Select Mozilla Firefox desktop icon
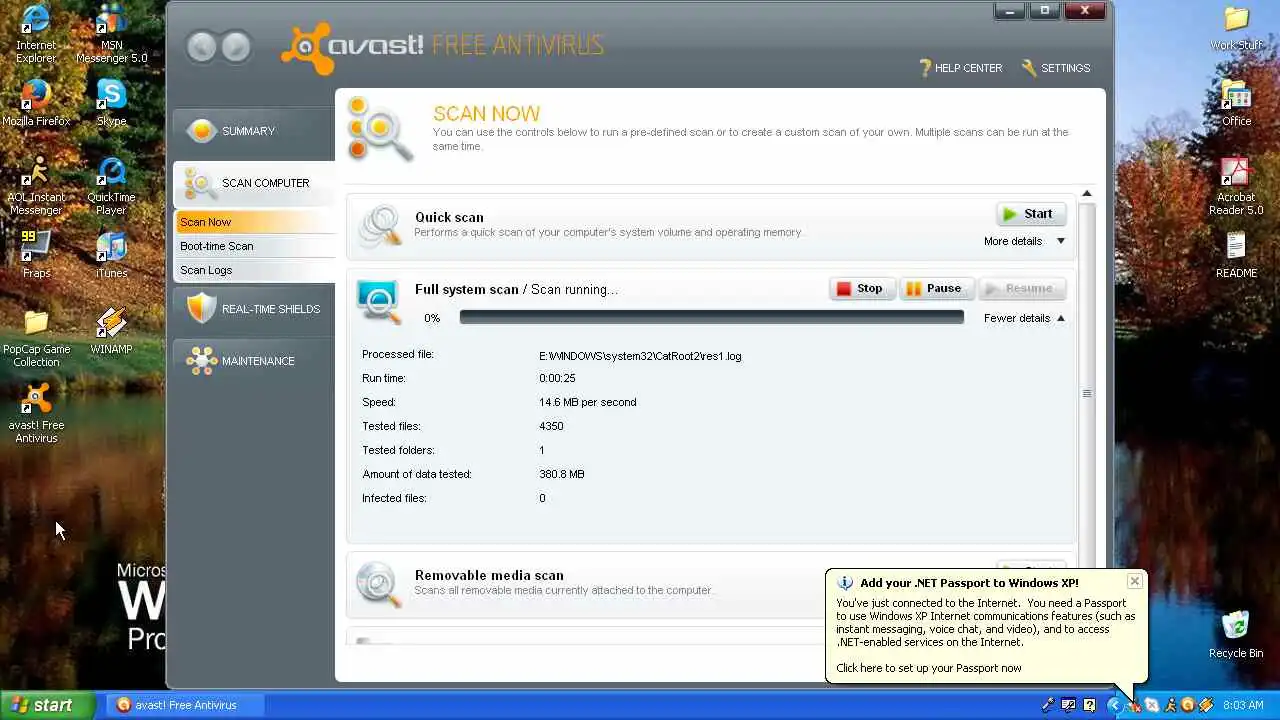Screen dimensions: 1280x720 click(x=36, y=103)
